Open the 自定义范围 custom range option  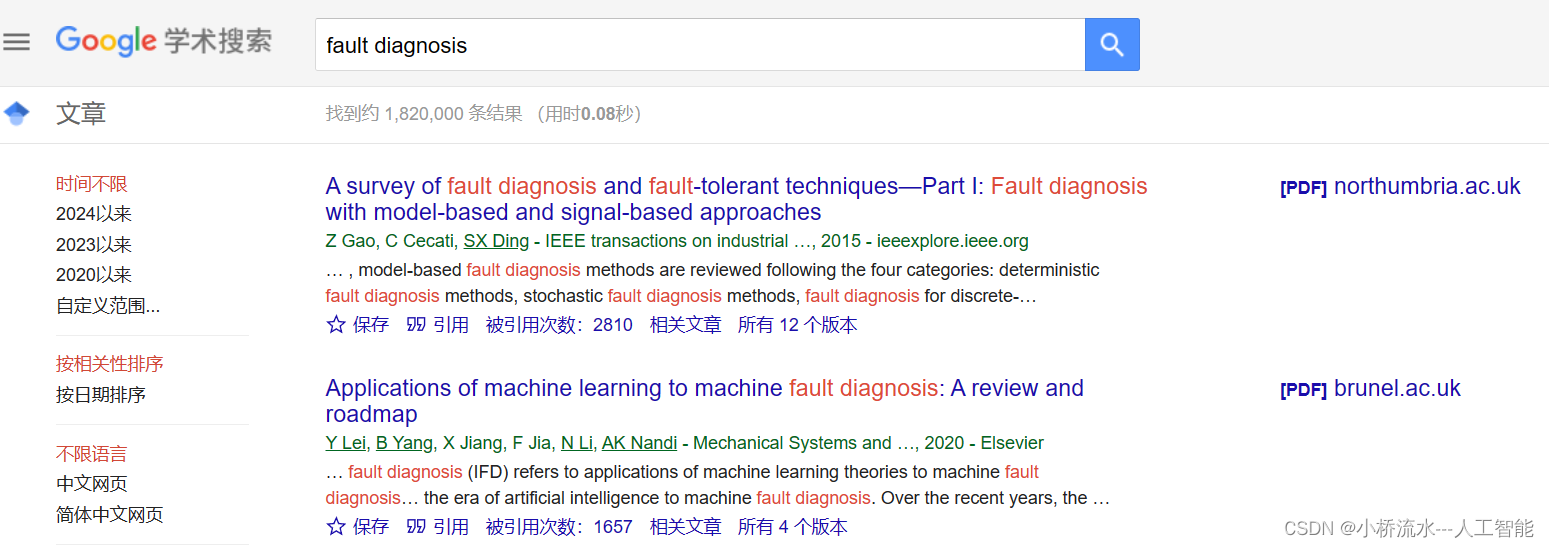pos(108,306)
